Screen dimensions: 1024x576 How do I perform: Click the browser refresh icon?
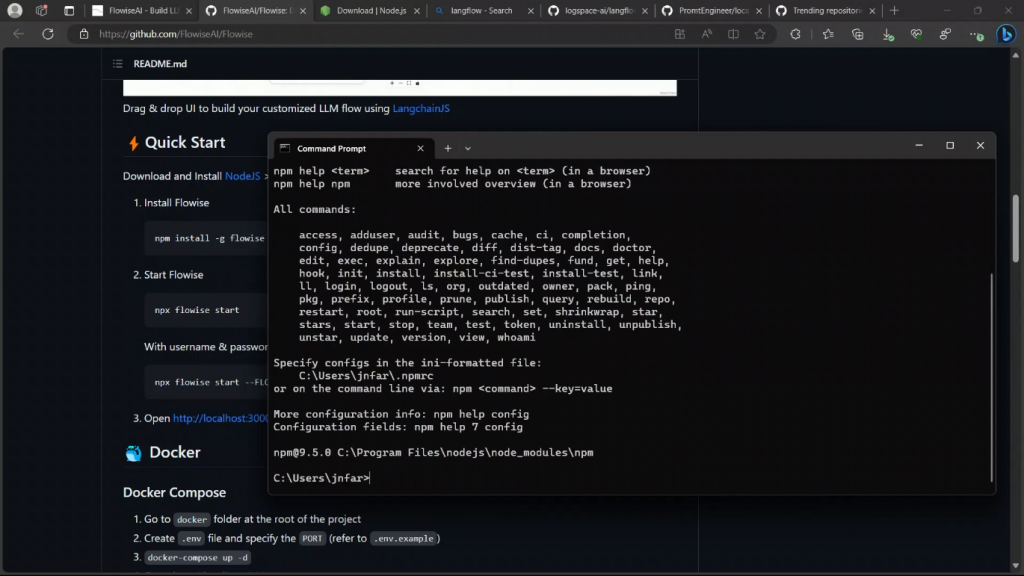click(x=47, y=34)
